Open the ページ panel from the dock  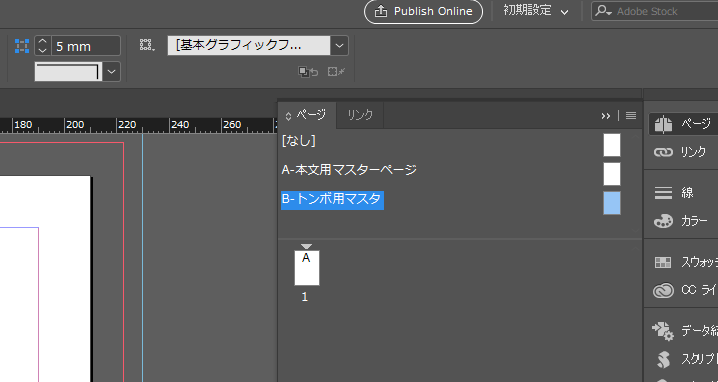(x=683, y=124)
